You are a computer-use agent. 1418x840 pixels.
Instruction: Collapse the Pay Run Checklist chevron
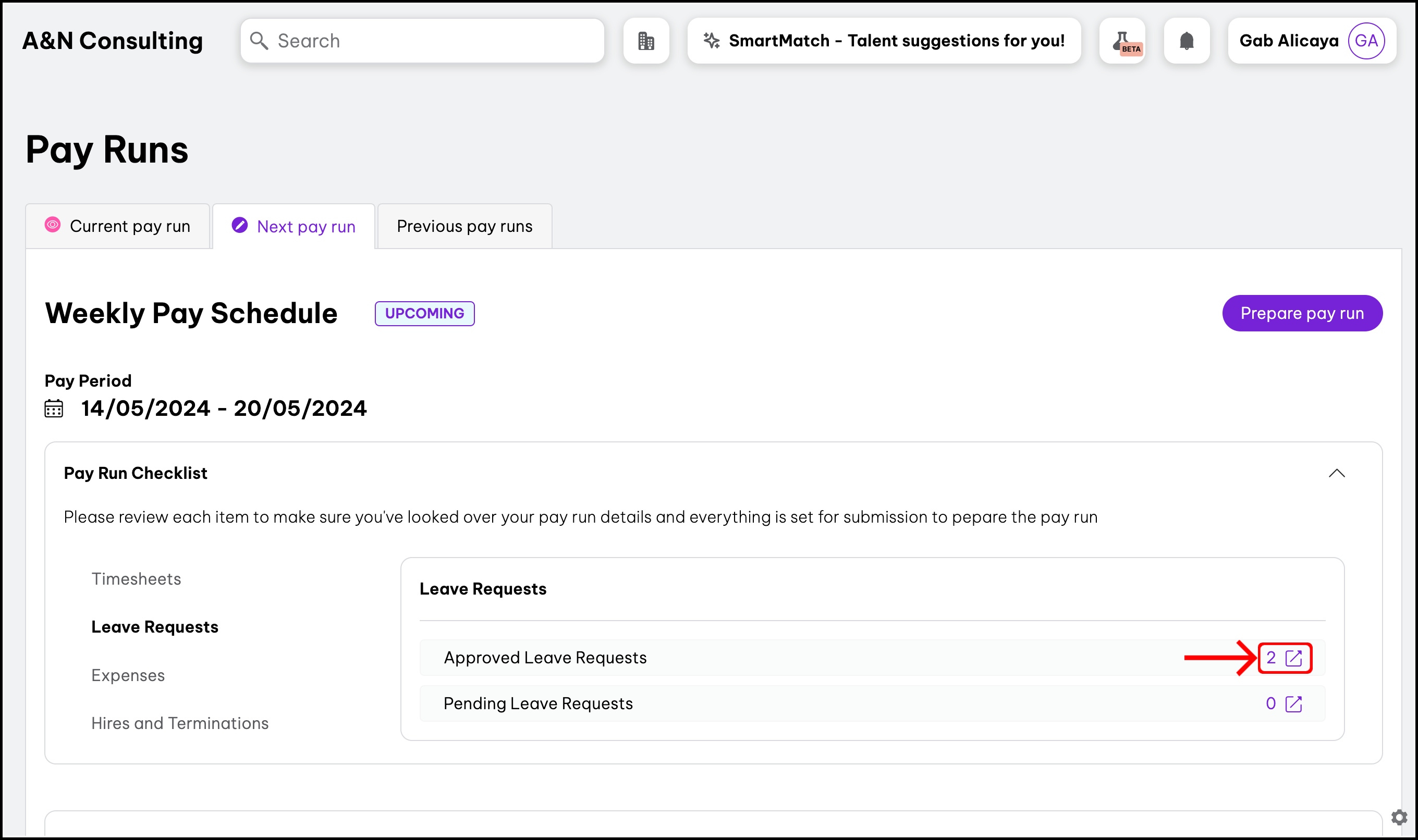pos(1337,473)
